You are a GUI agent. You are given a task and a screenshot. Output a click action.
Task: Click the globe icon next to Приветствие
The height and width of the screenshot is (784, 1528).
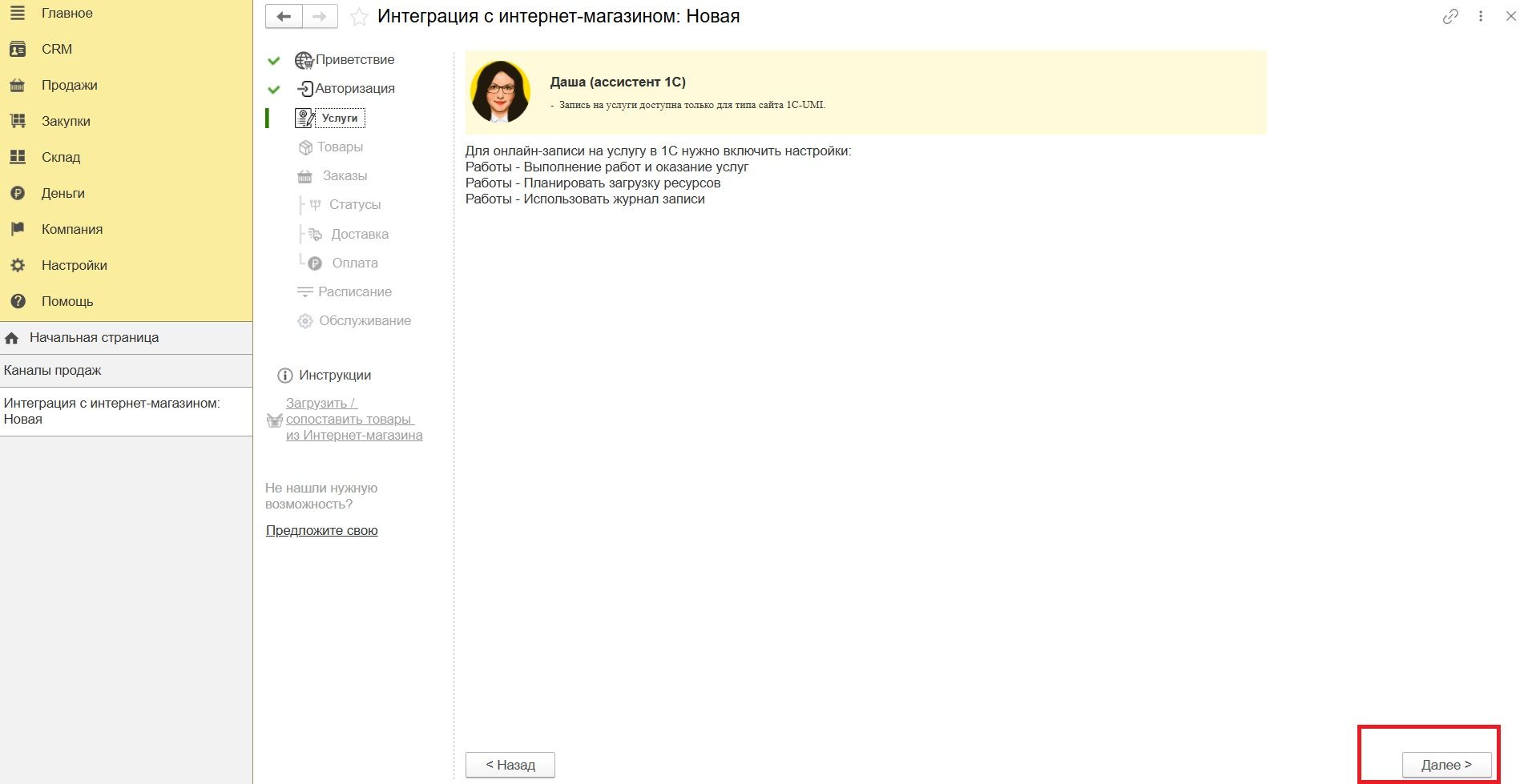tap(304, 60)
